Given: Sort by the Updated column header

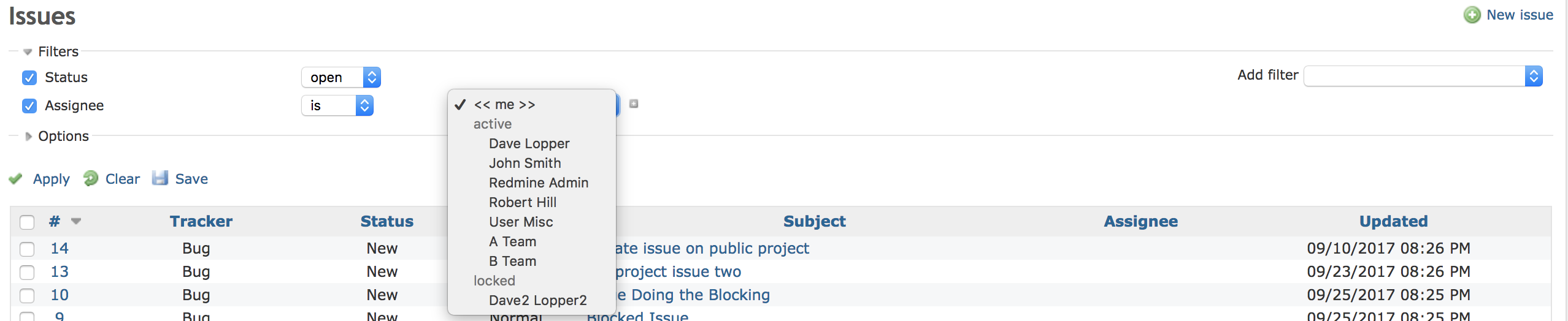Looking at the screenshot, I should click(1393, 221).
